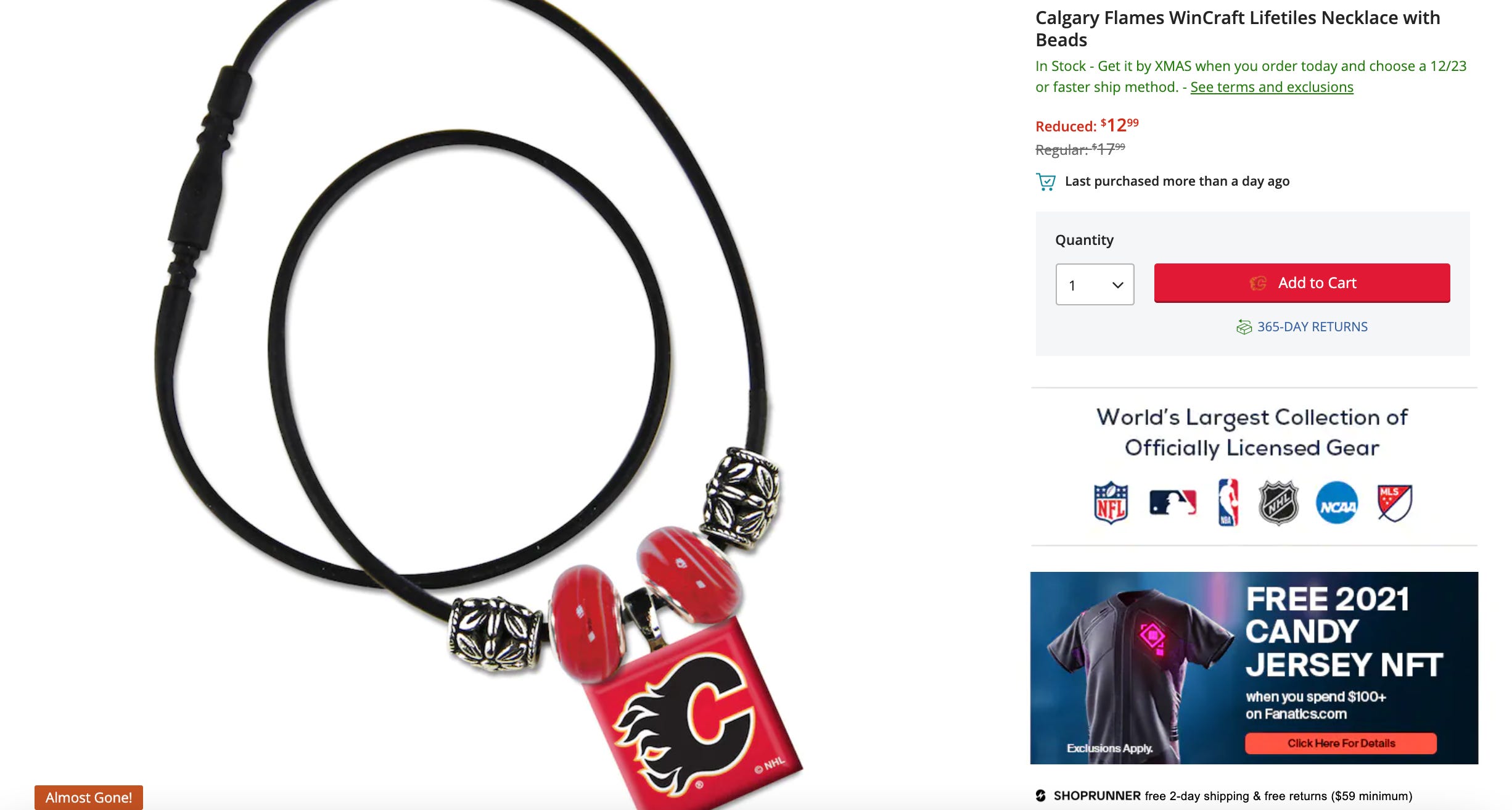
Task: Open See terms and exclusions link
Action: click(1272, 87)
